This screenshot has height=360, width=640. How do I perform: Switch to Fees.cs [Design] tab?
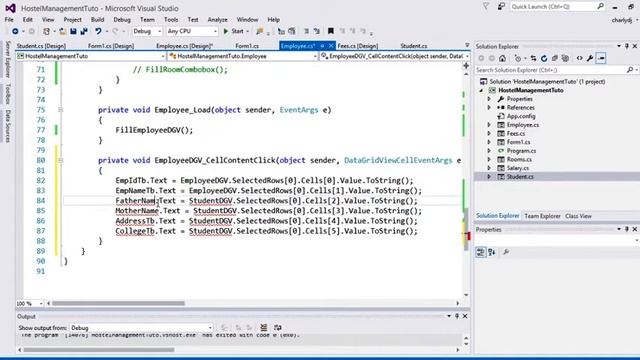(x=358, y=46)
